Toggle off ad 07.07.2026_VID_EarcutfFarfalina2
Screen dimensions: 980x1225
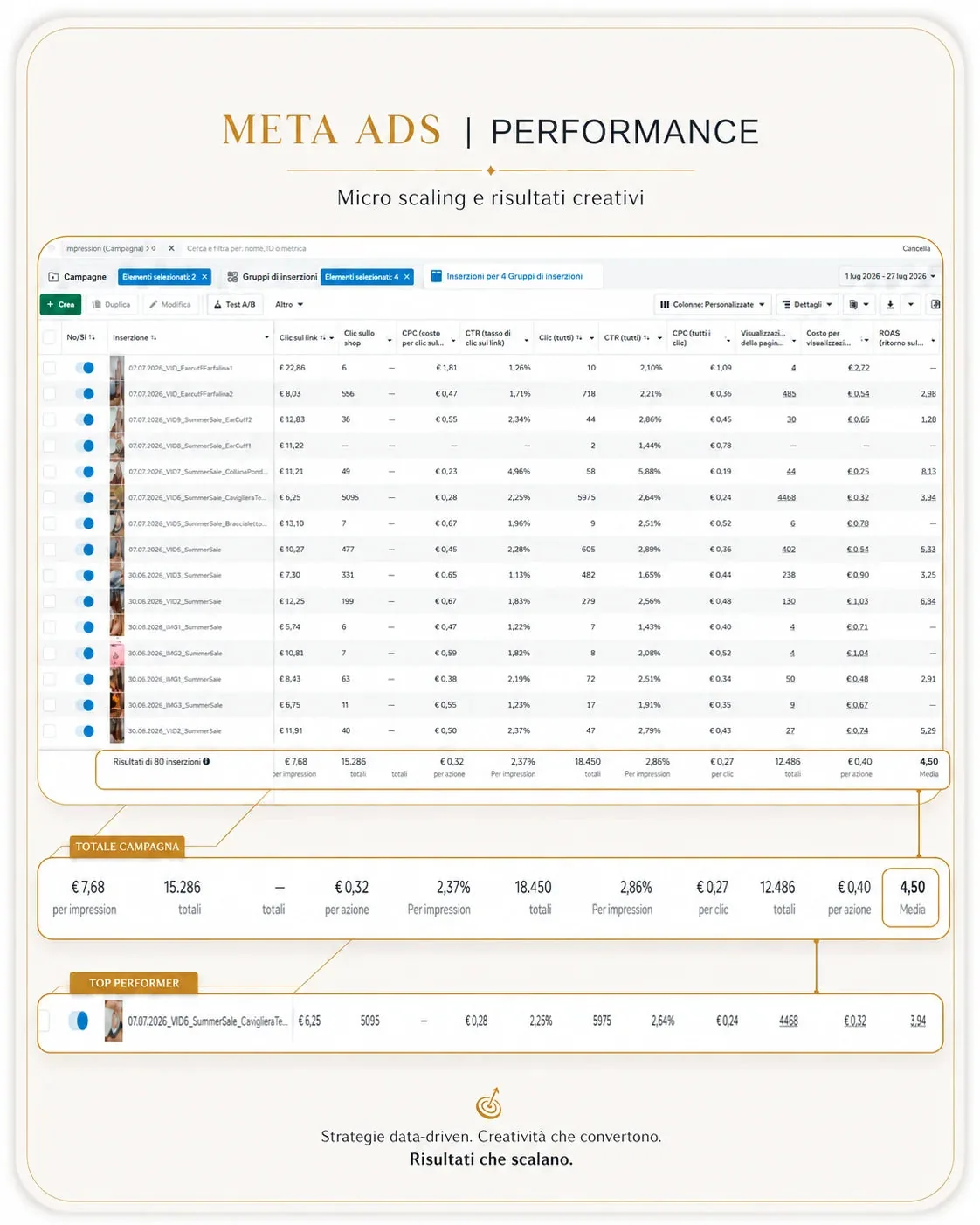click(x=85, y=394)
